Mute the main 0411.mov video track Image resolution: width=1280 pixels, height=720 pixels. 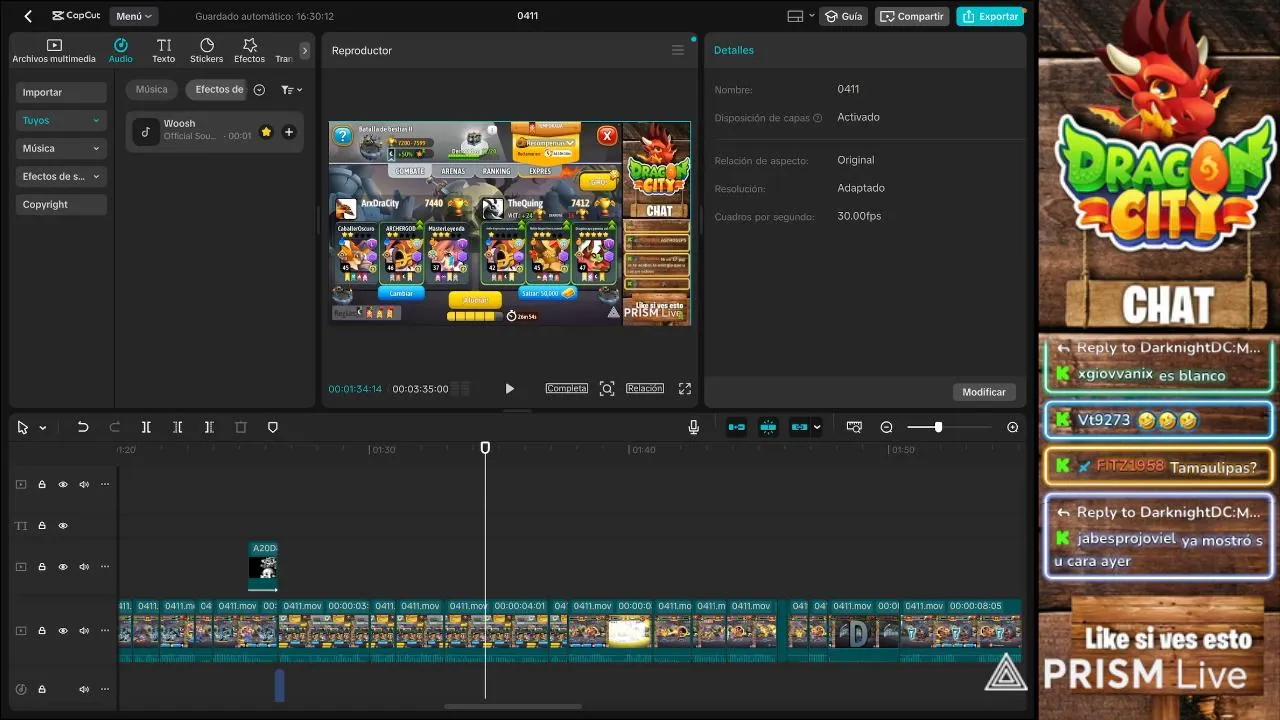coord(84,631)
